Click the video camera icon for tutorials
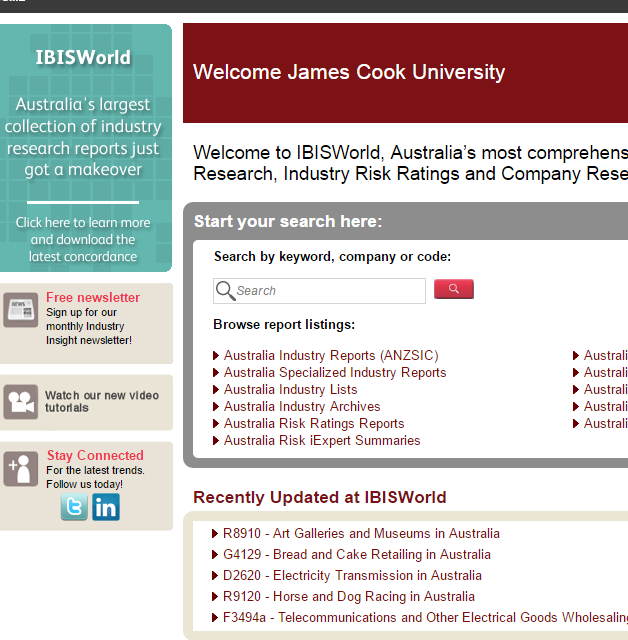628x640 pixels. pos(21,402)
